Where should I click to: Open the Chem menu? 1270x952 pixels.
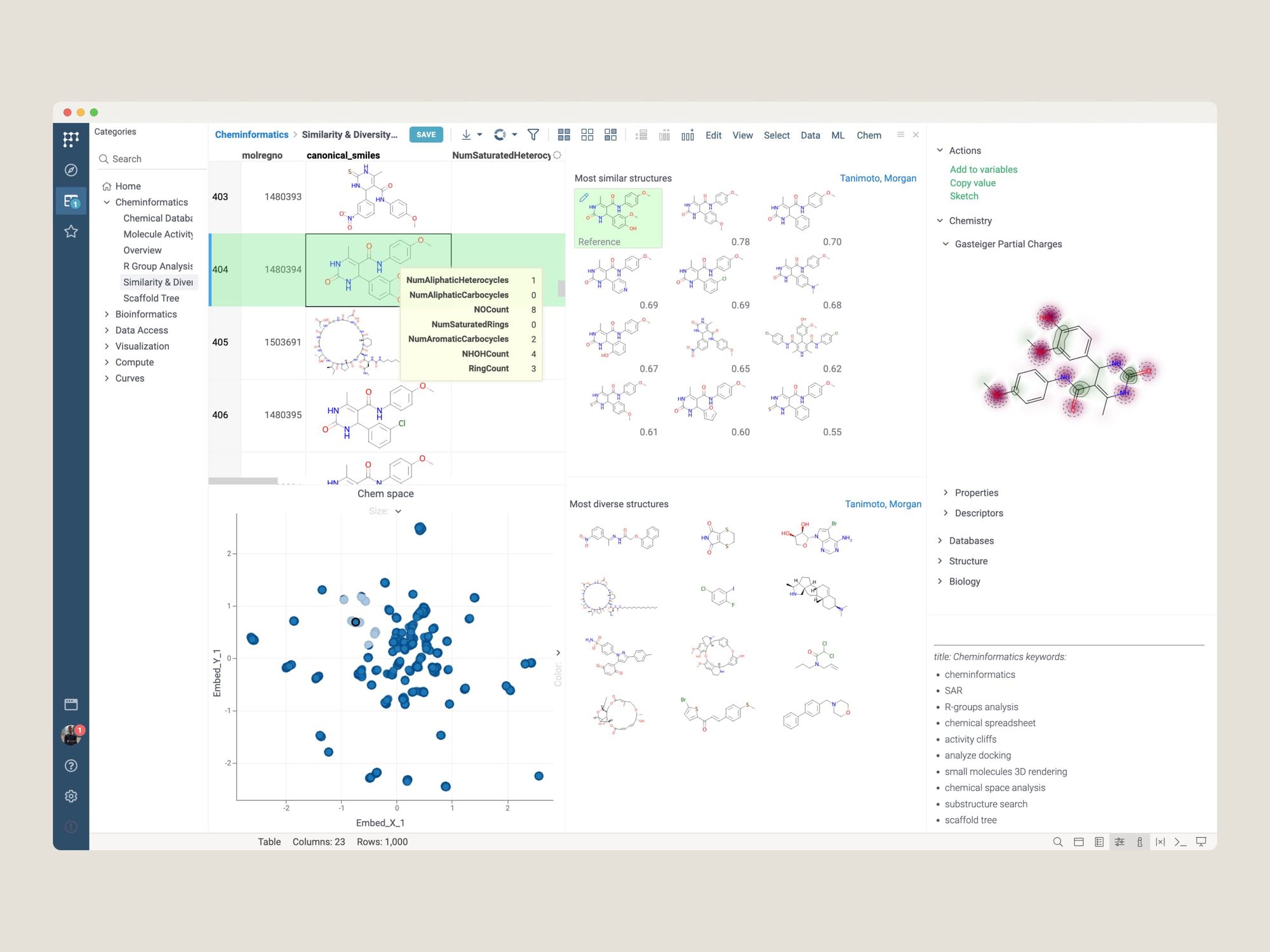coord(868,135)
